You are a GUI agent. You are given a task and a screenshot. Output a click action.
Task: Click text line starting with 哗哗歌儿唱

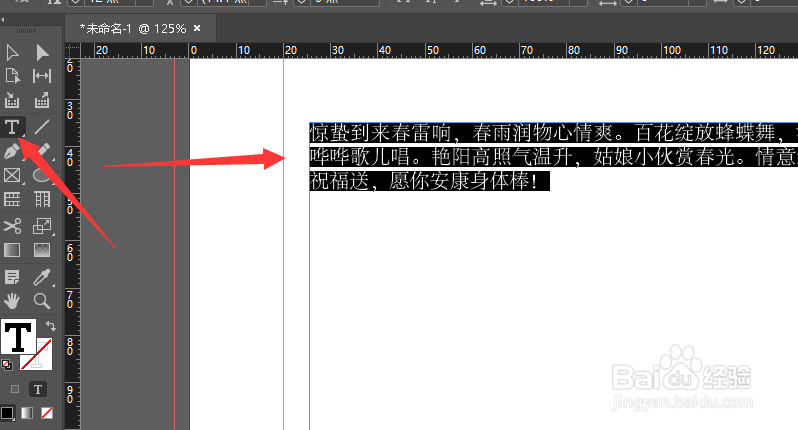tap(554, 157)
